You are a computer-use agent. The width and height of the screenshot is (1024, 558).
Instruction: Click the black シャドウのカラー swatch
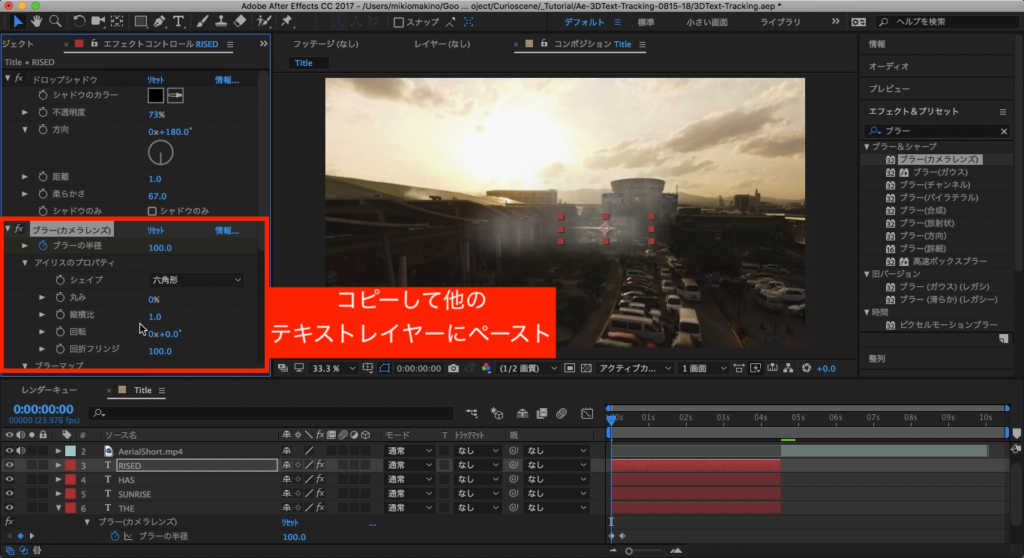coord(156,96)
